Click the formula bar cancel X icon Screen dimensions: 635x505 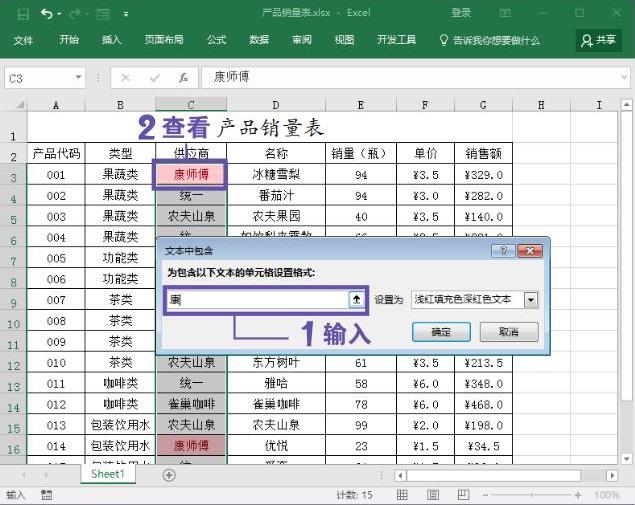tap(125, 78)
